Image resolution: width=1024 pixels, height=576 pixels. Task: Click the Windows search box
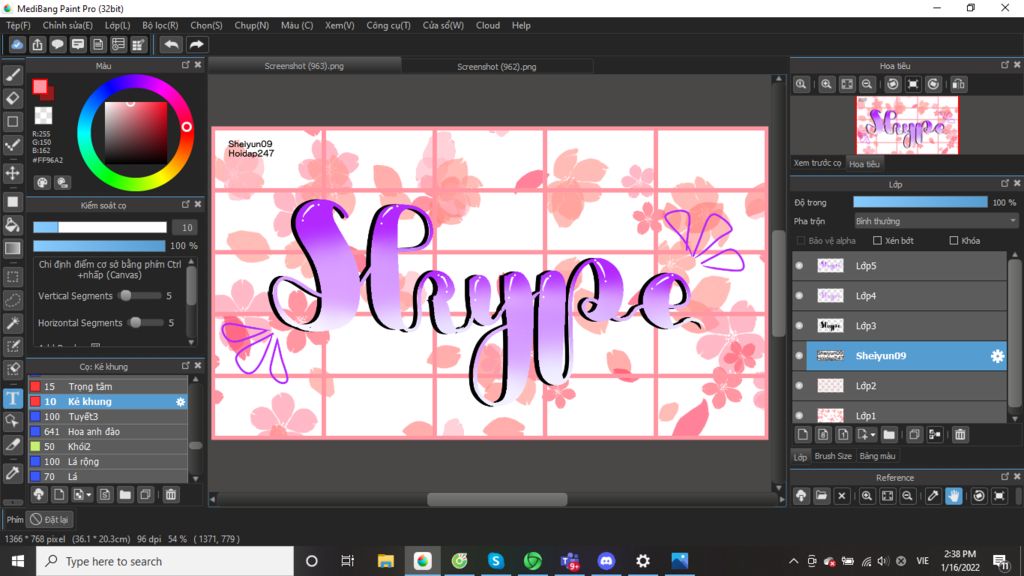tap(165, 561)
